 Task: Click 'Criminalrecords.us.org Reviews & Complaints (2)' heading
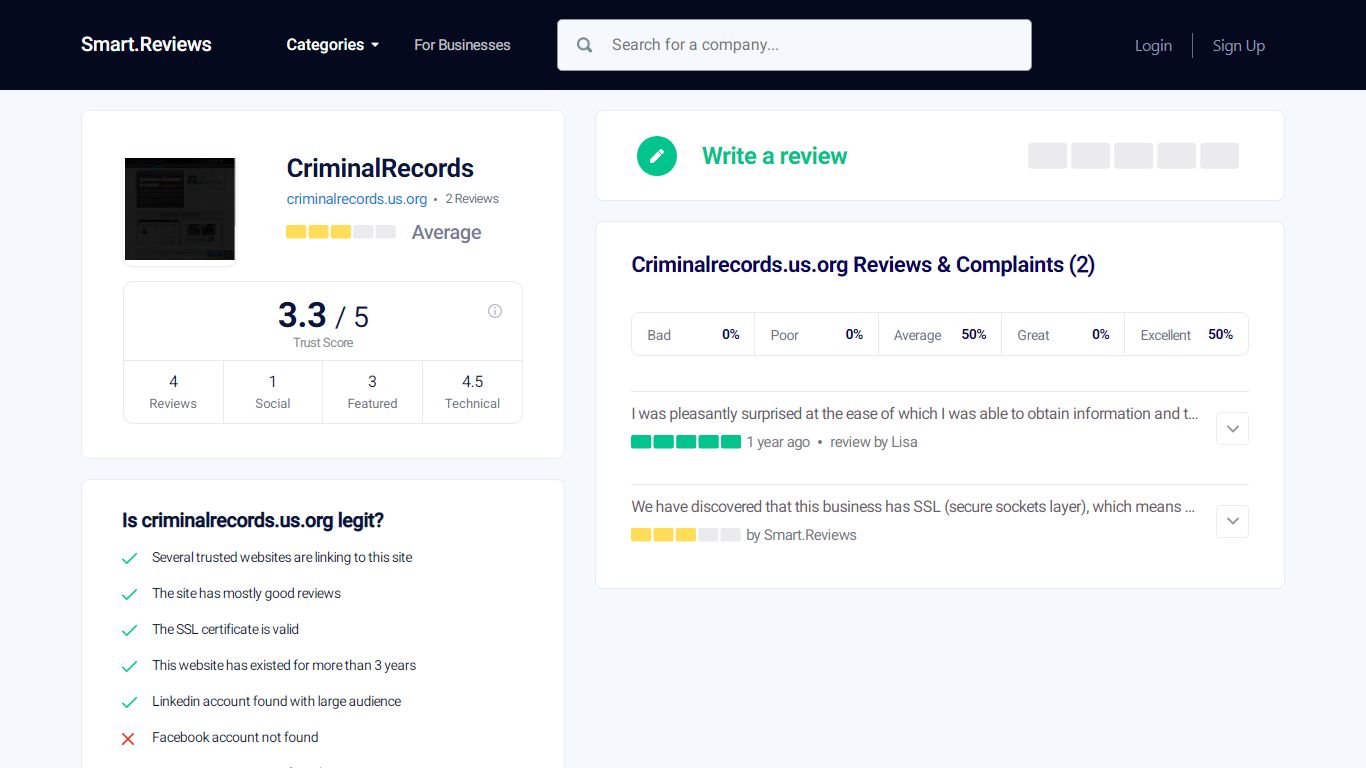[x=863, y=265]
